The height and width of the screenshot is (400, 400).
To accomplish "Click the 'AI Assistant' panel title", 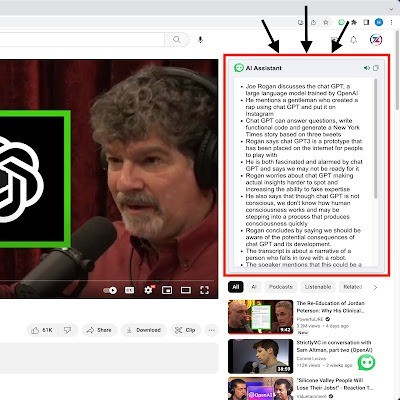I will point(263,68).
